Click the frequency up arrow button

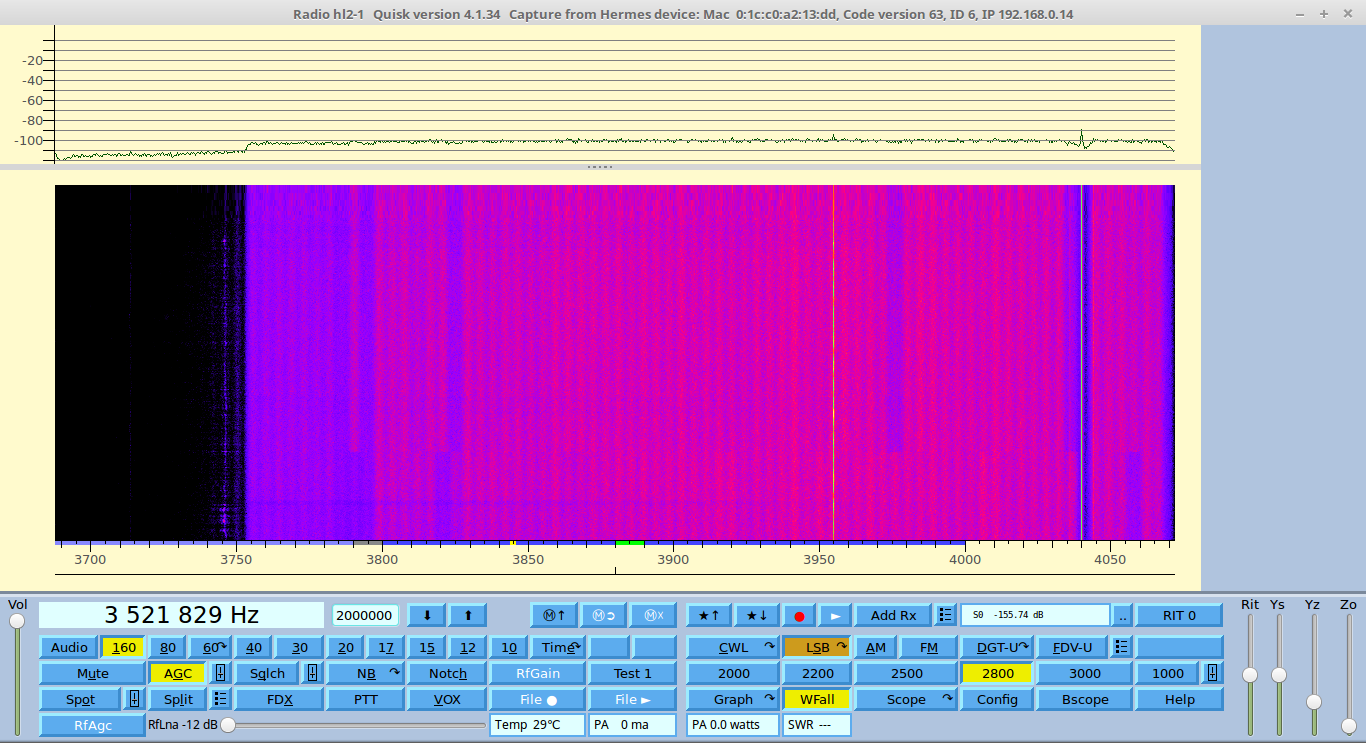[467, 615]
